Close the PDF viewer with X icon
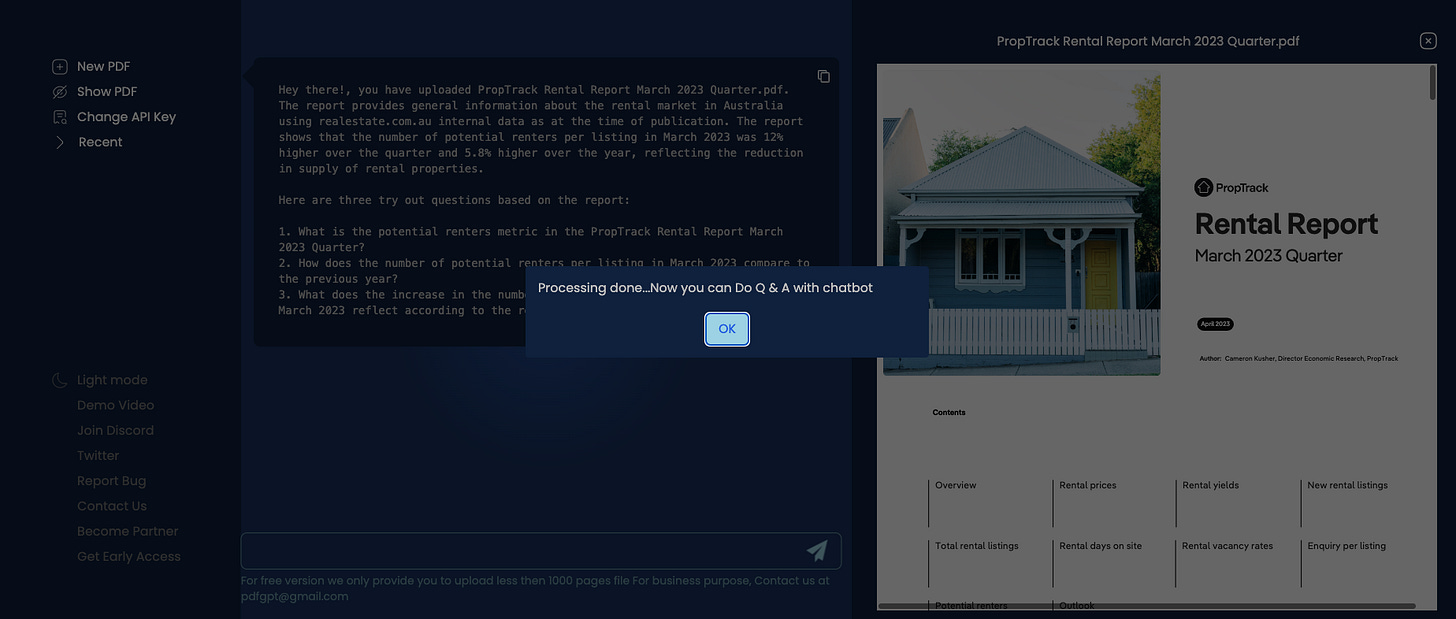This screenshot has height=619, width=1456. (x=1428, y=41)
